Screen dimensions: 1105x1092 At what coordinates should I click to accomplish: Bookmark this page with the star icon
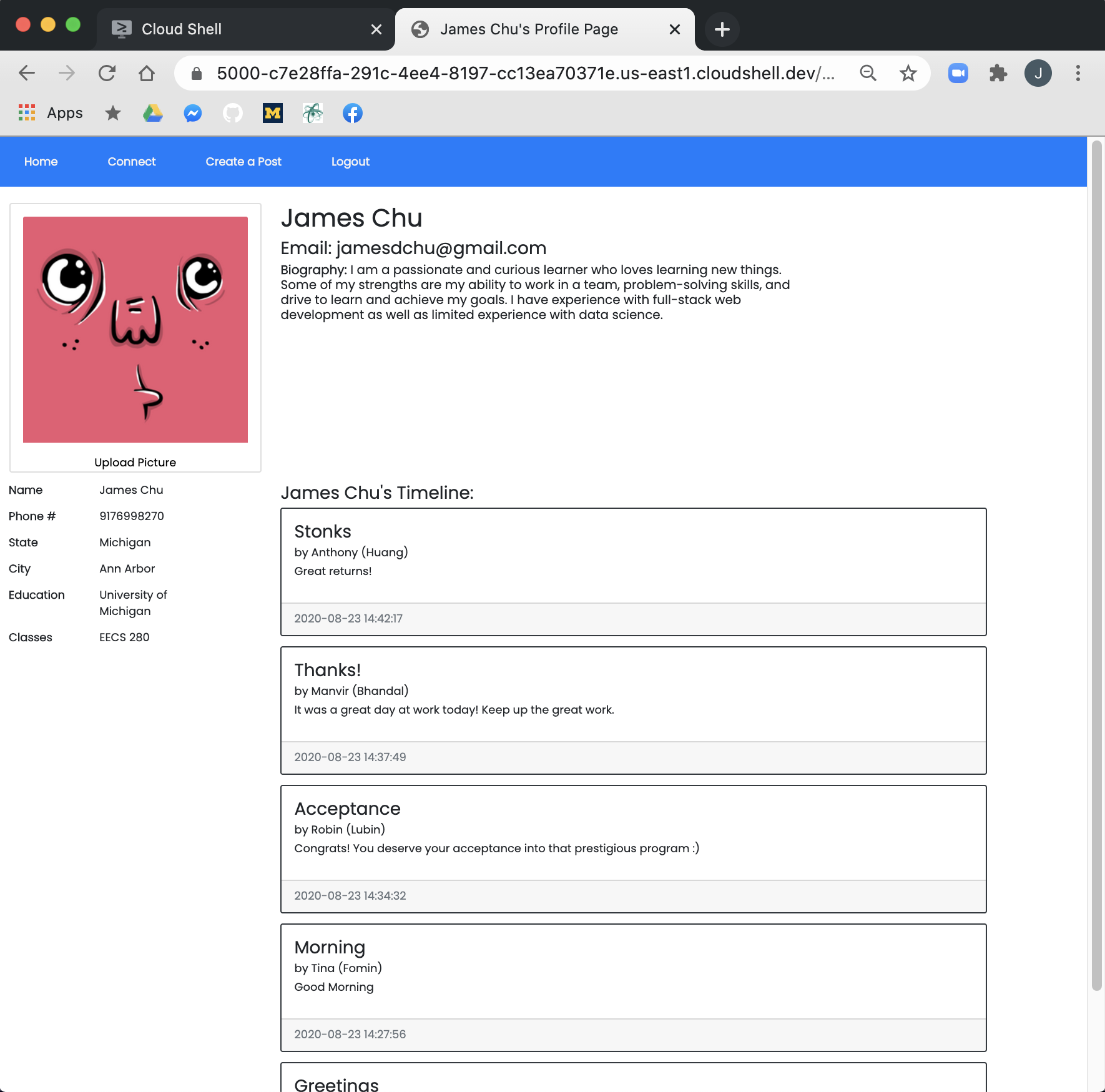point(908,73)
